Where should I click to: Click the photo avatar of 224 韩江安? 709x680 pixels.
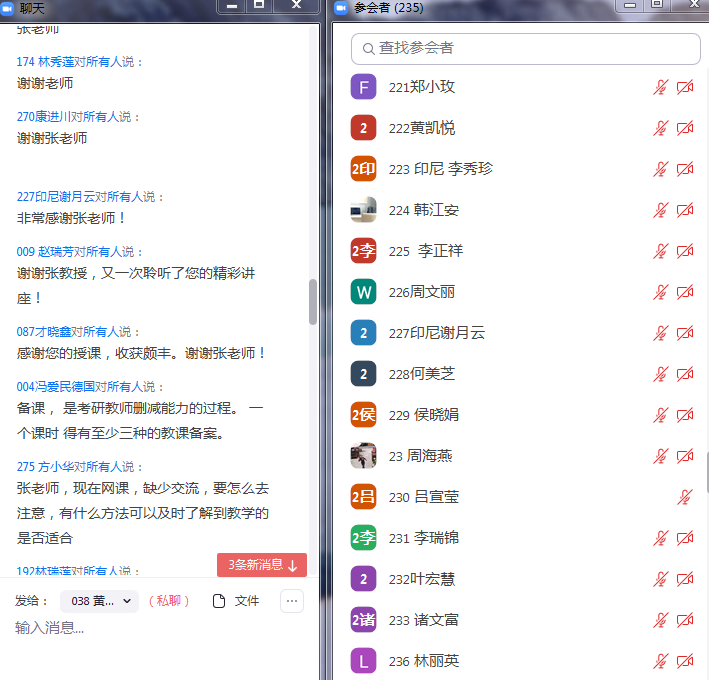[x=363, y=210]
